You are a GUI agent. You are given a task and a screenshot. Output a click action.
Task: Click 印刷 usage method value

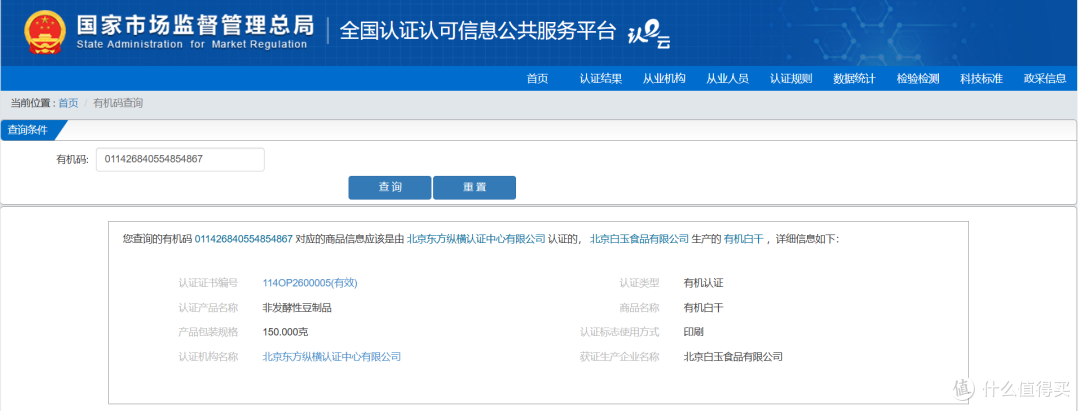tap(694, 333)
